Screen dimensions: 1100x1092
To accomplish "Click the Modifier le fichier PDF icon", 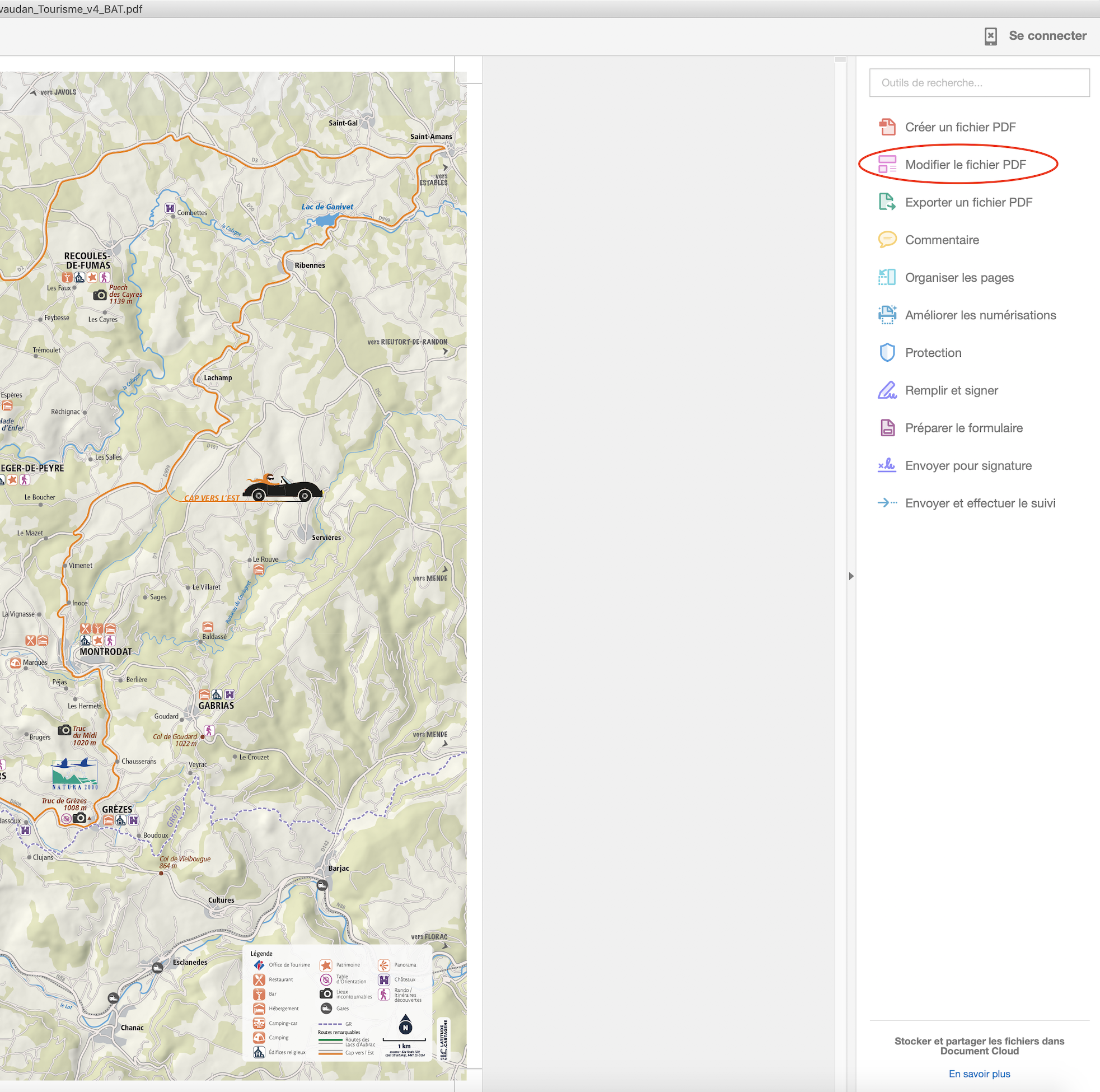I will point(887,165).
